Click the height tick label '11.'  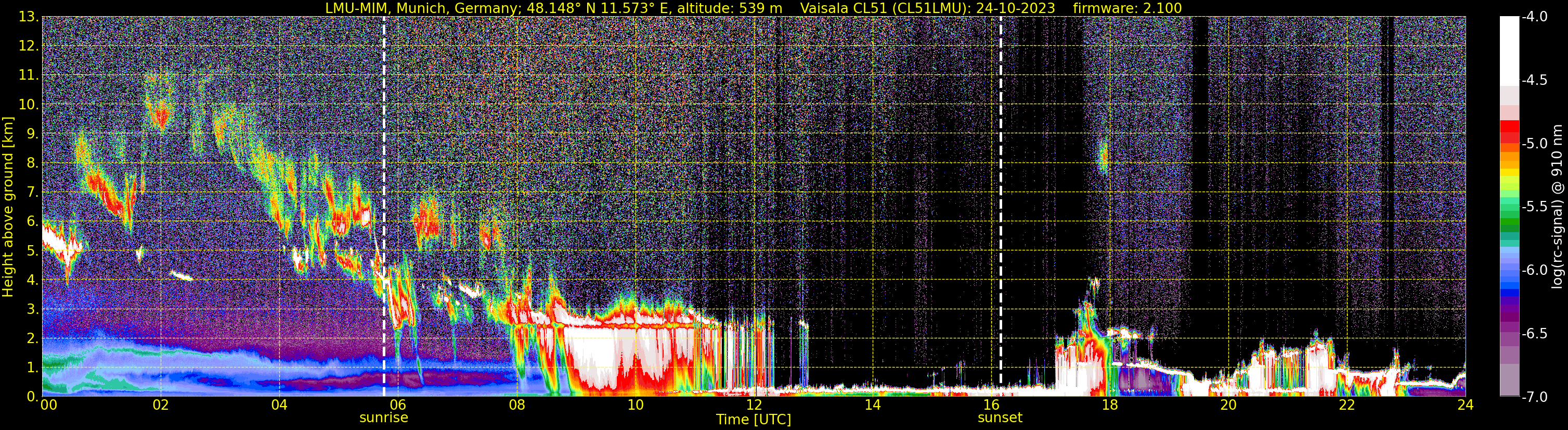click(29, 75)
